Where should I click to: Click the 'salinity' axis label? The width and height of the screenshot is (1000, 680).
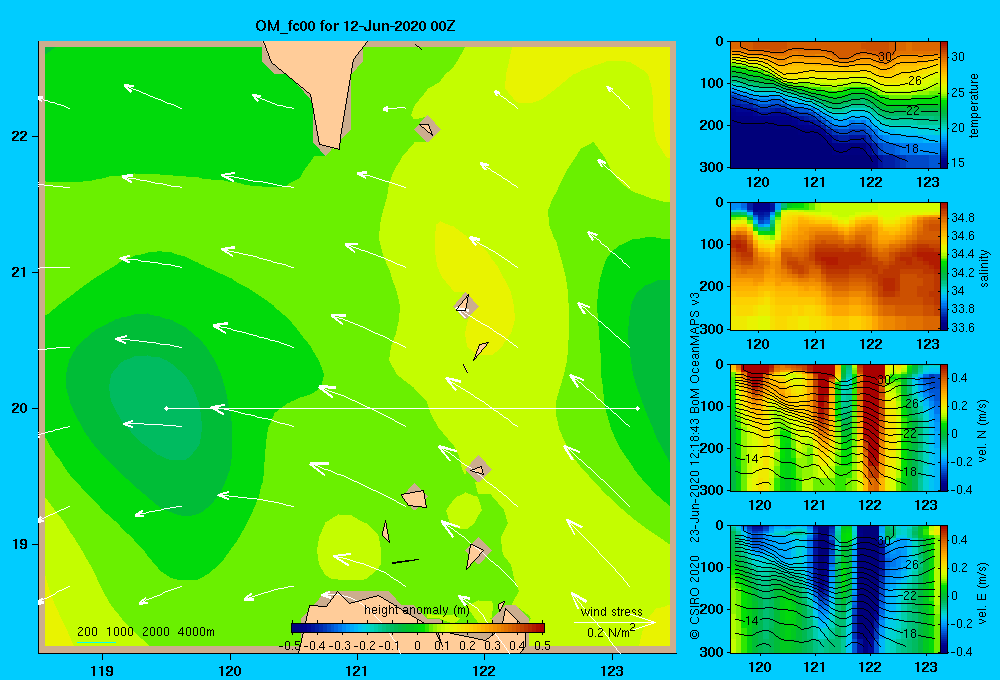tap(984, 268)
